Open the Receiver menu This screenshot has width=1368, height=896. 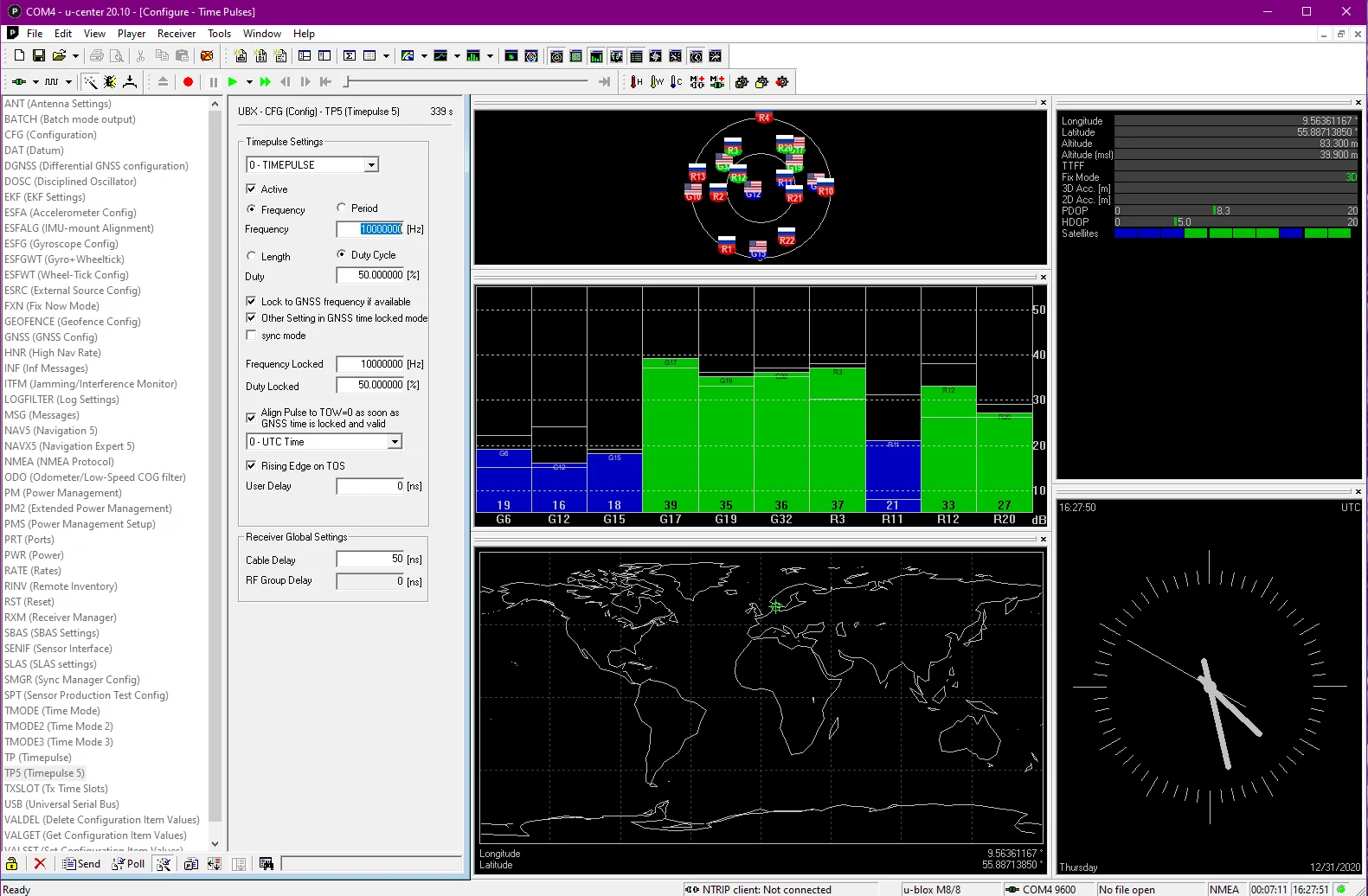[177, 34]
